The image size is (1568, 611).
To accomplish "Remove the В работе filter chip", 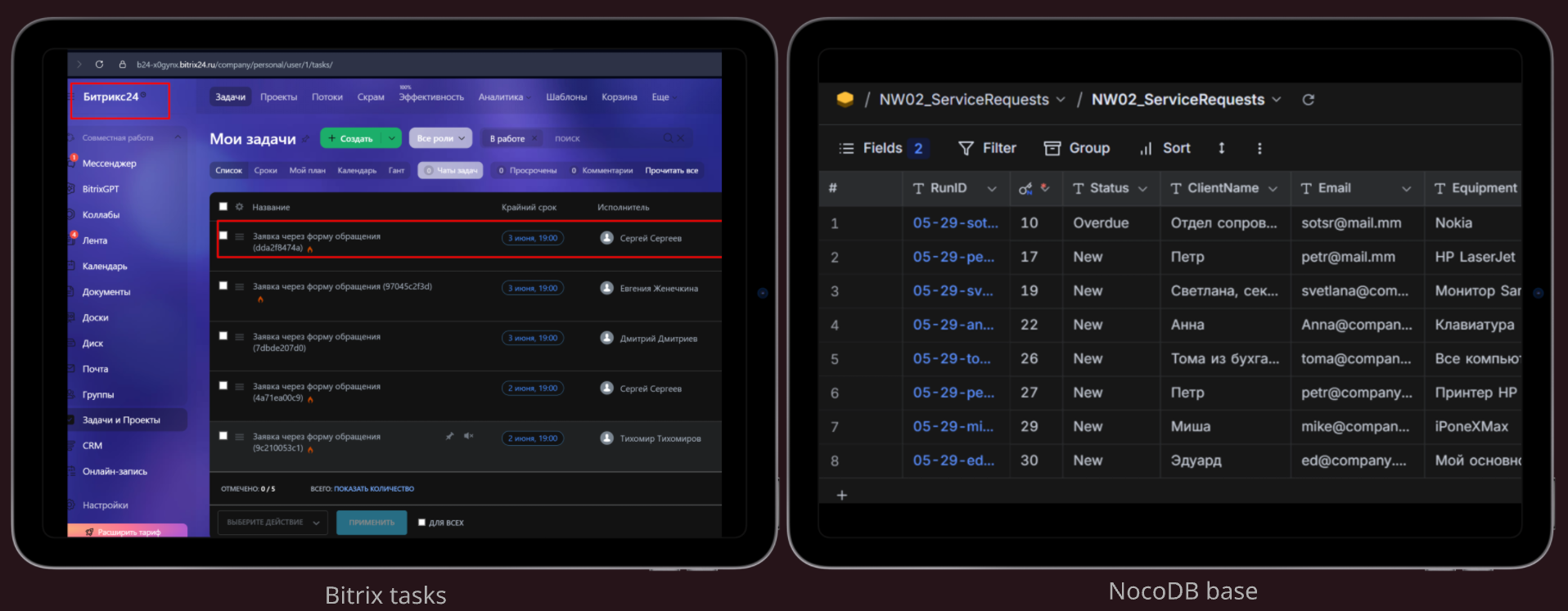I will click(x=534, y=138).
